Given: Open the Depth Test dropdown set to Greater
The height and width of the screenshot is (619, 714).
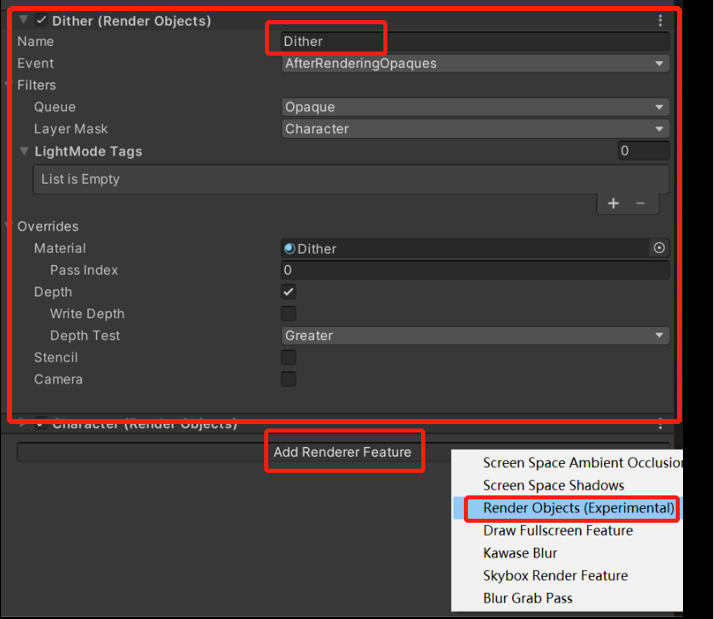Looking at the screenshot, I should 475,336.
